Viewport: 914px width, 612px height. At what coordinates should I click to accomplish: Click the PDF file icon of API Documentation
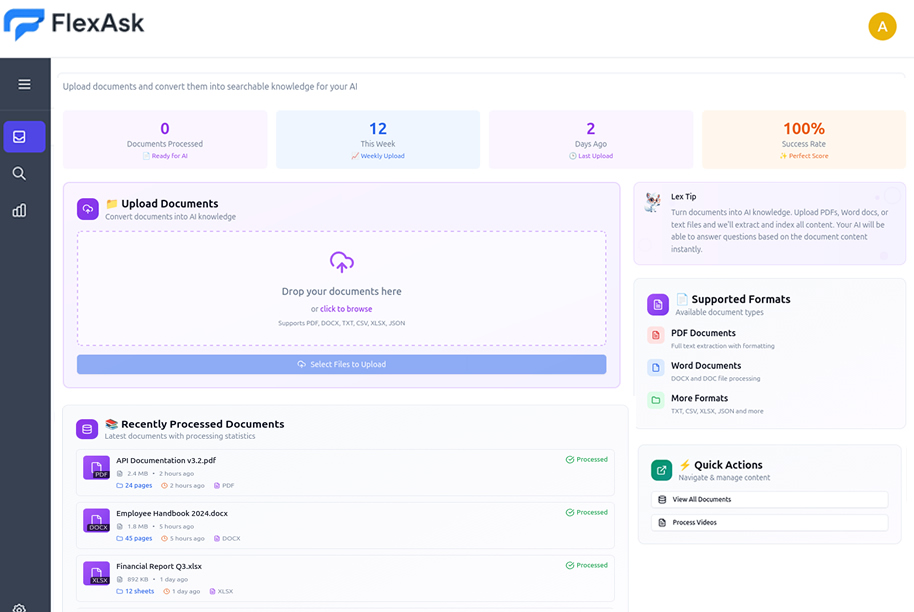click(97, 467)
